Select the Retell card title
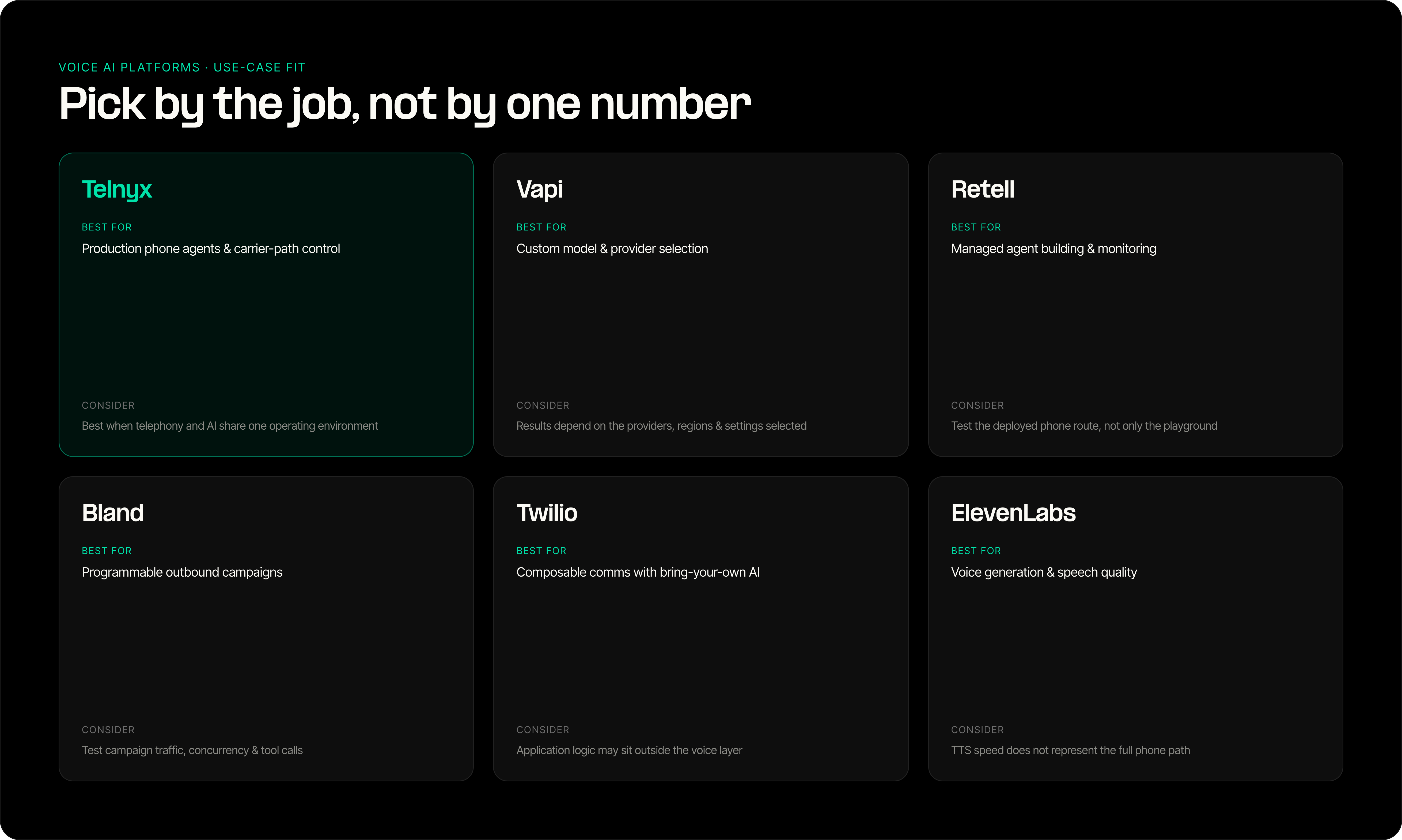This screenshot has width=1402, height=840. coord(983,189)
